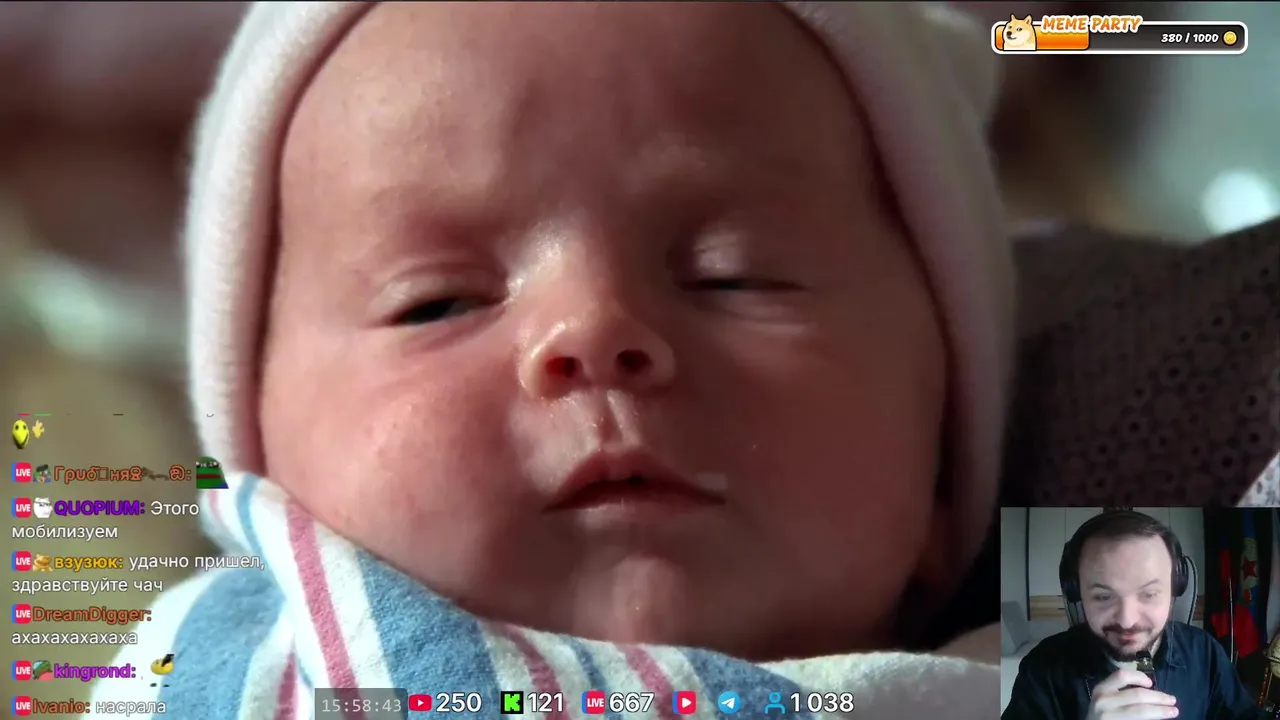Click the 380 / 1000 progress text

click(x=1189, y=38)
